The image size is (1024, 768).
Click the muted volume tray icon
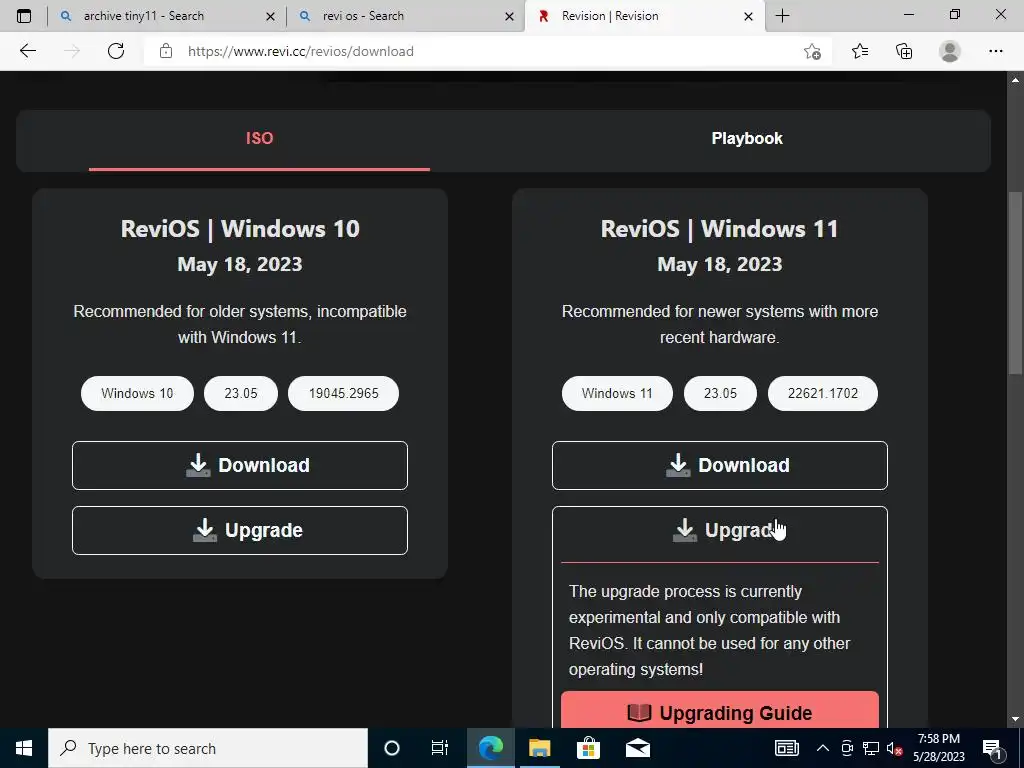pos(895,748)
